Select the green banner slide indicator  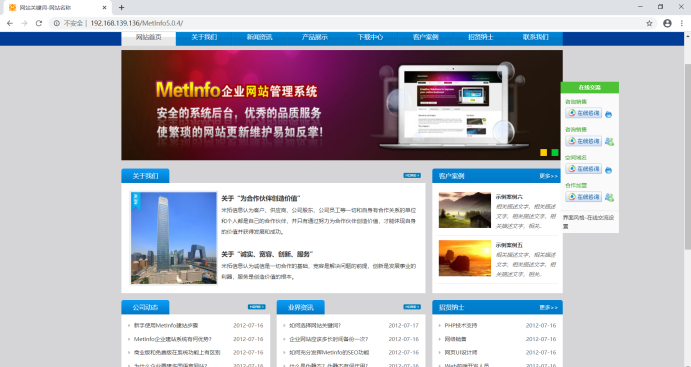[x=555, y=152]
